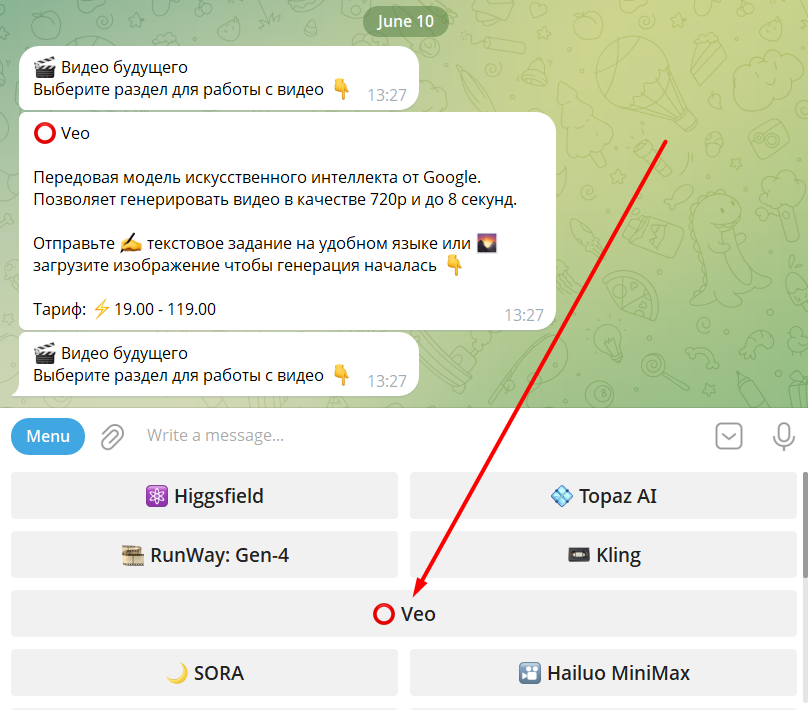Viewport: 808px width, 710px height.
Task: Click the landscape picture emoji in Veo message
Action: [x=487, y=243]
